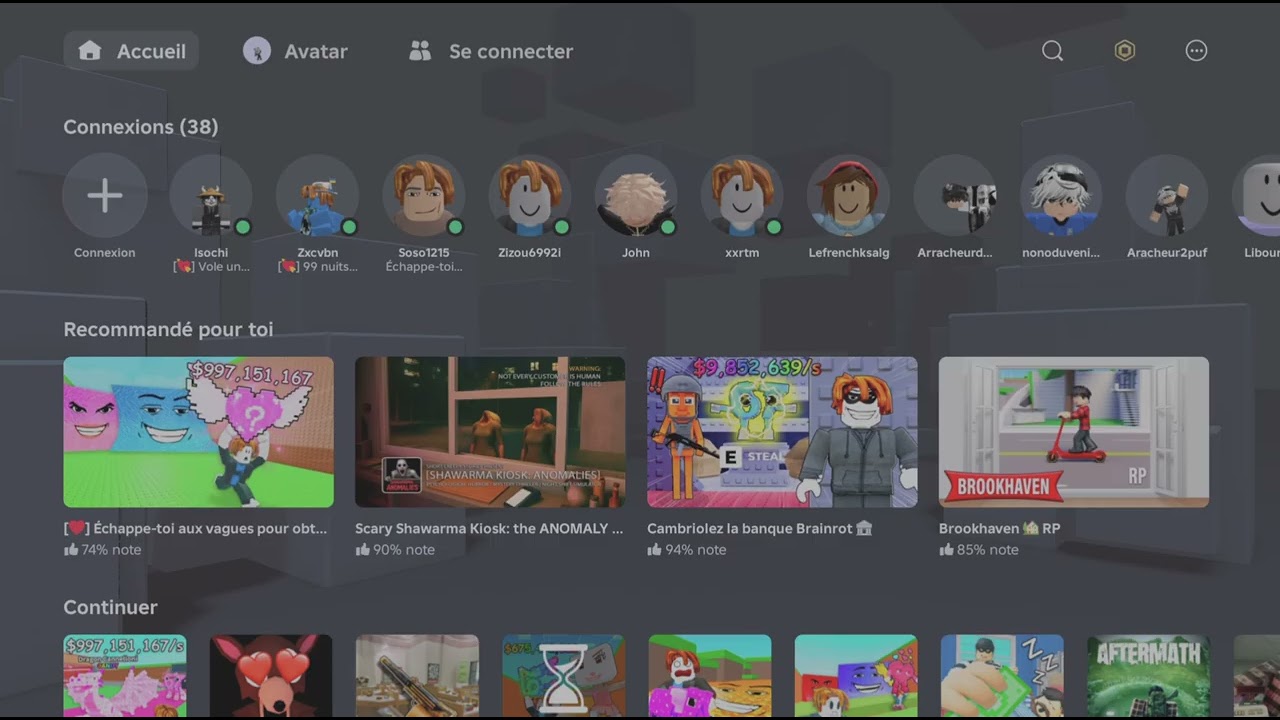Open the Se connecter tab
1280x720 pixels.
click(491, 51)
